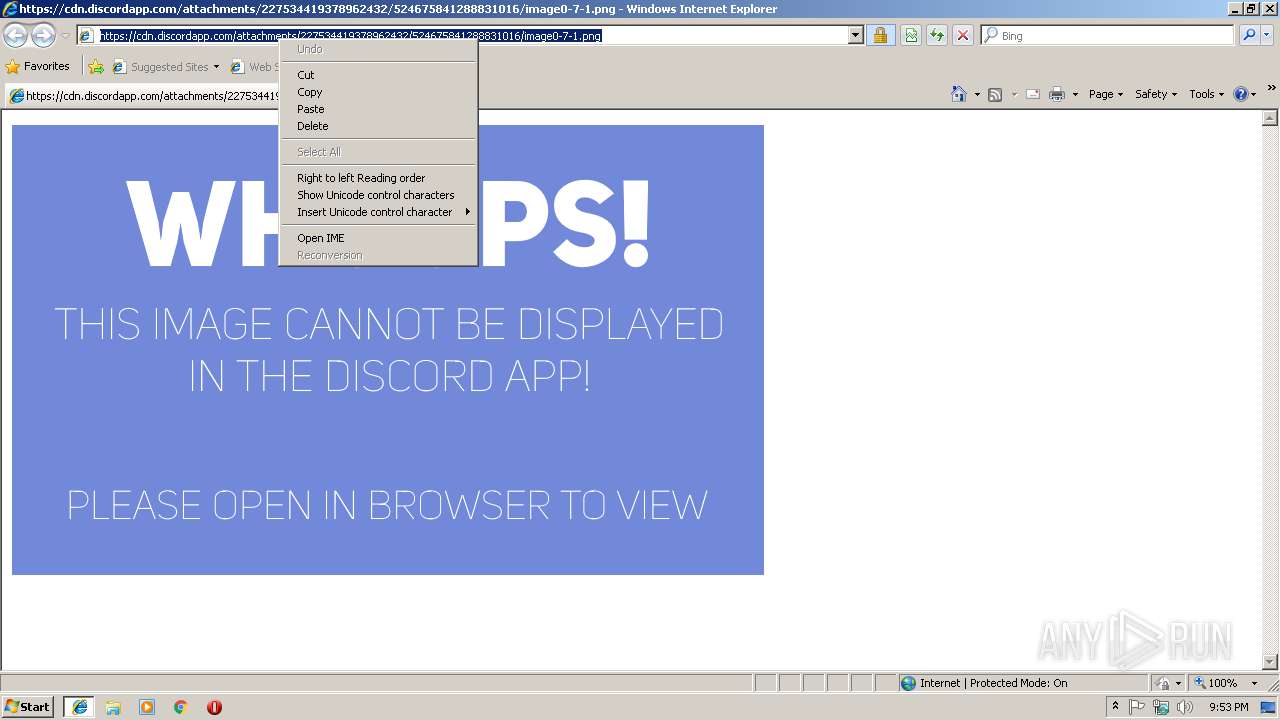Screen dimensions: 1280x720
Task: Refresh the page with green arrows icon
Action: click(937, 36)
